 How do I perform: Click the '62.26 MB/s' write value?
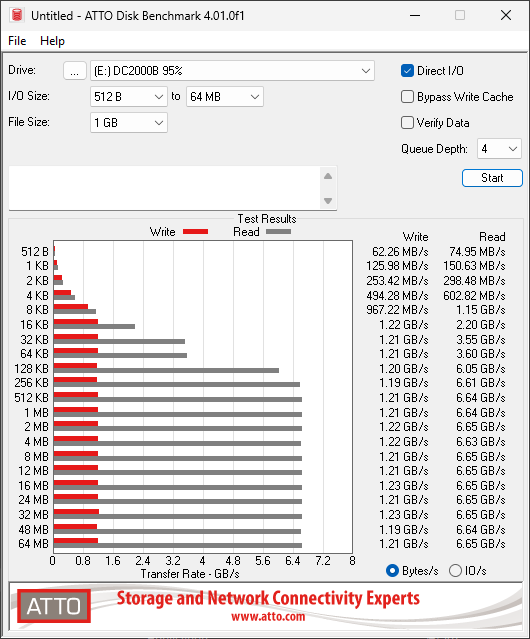[x=400, y=252]
